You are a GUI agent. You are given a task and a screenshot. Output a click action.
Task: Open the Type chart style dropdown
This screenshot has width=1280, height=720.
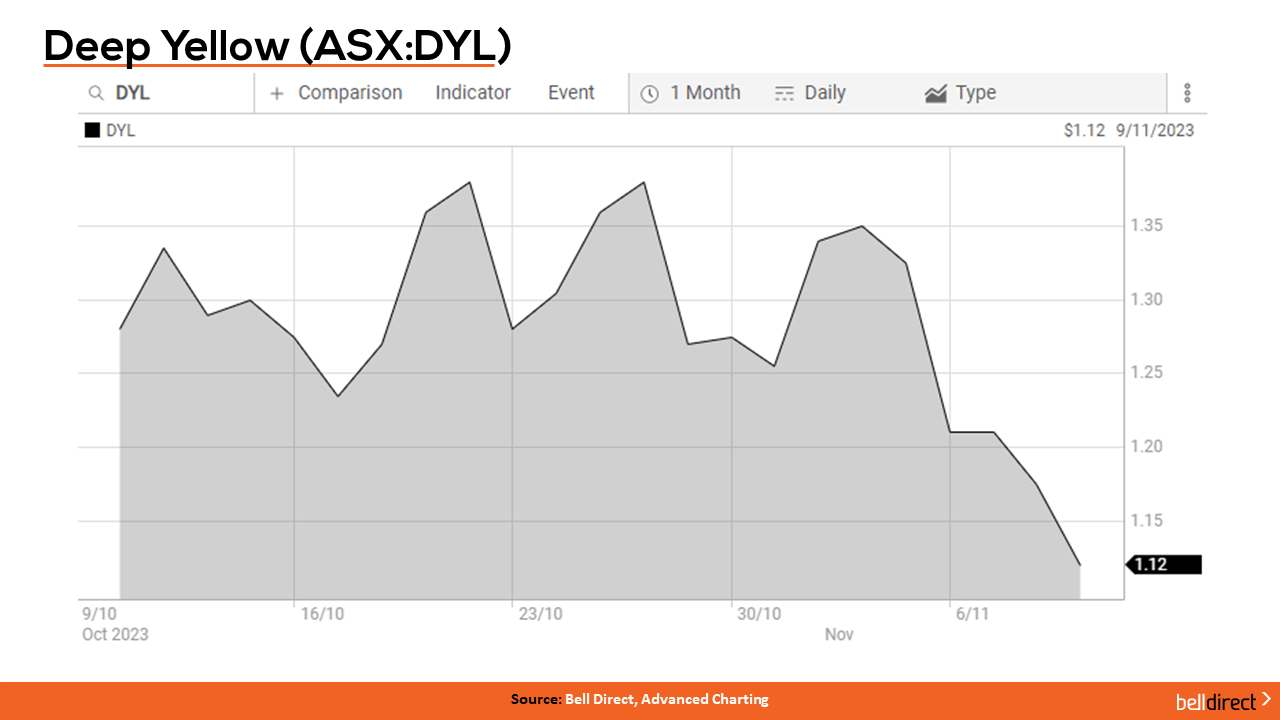[976, 93]
